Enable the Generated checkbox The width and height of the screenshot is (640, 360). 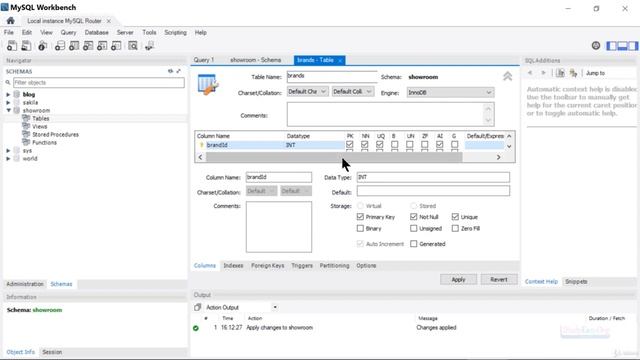pyautogui.click(x=413, y=244)
